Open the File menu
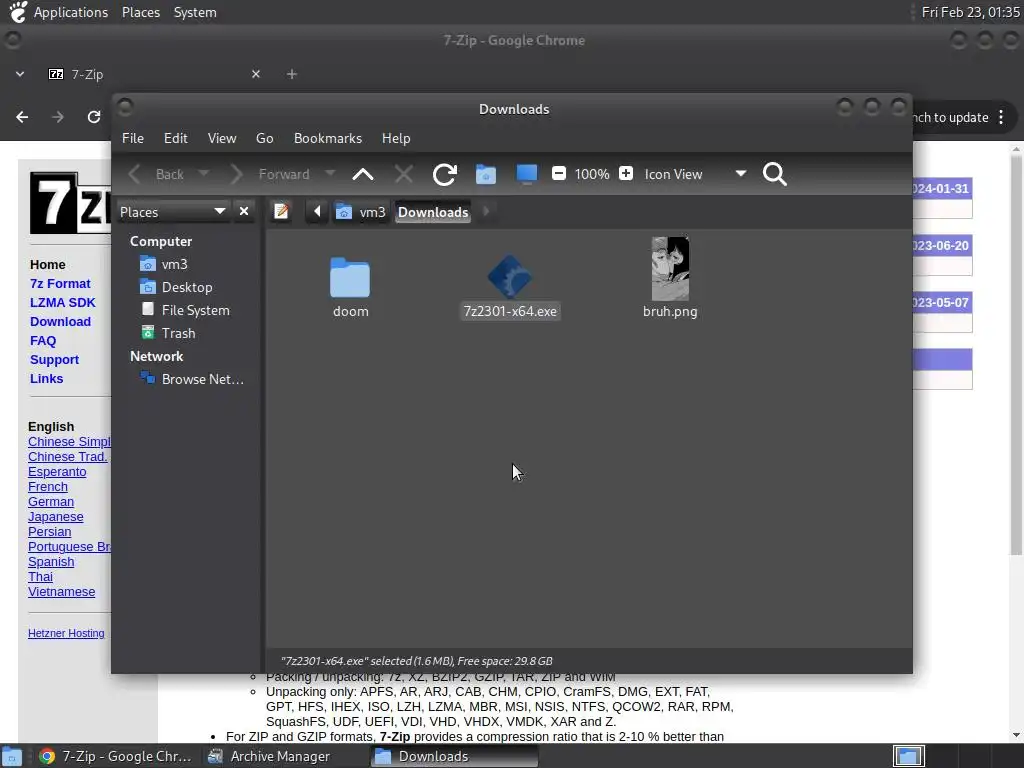 point(133,138)
